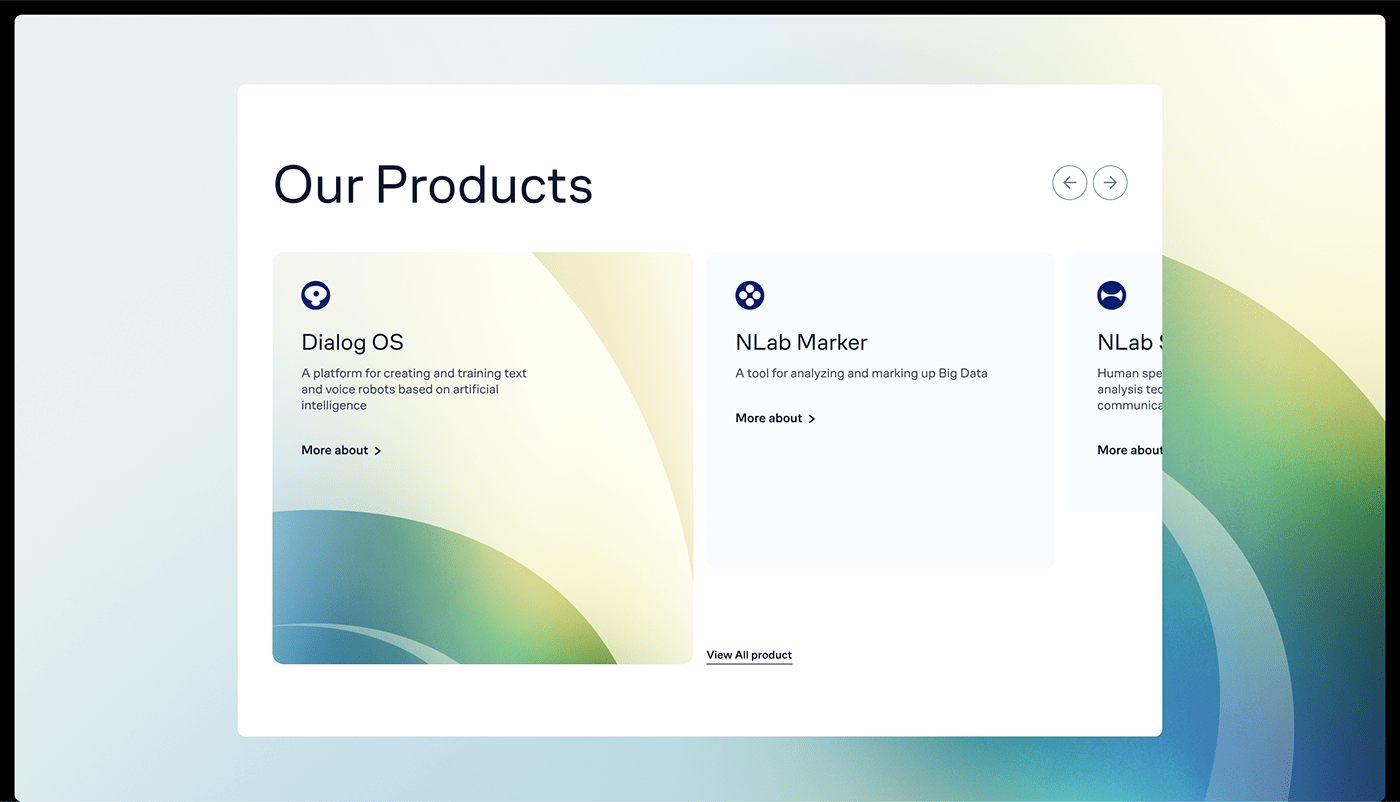
Task: Select the partially visible third product's logo icon
Action: point(1112,295)
